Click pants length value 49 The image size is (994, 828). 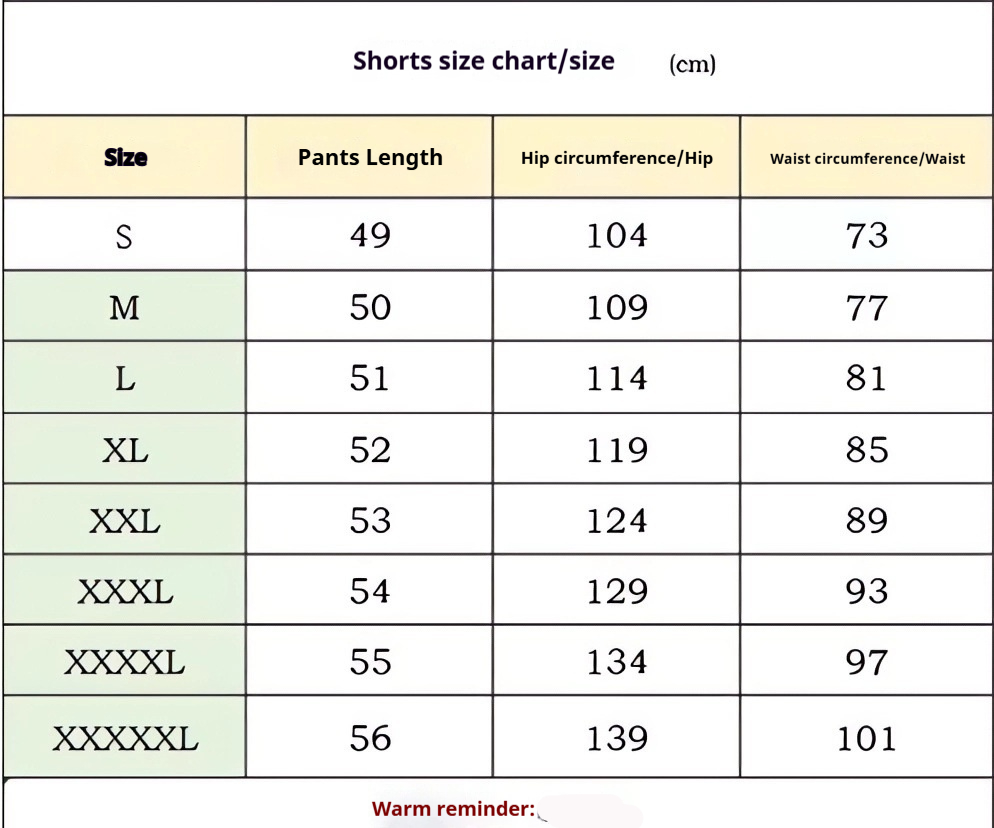click(370, 235)
